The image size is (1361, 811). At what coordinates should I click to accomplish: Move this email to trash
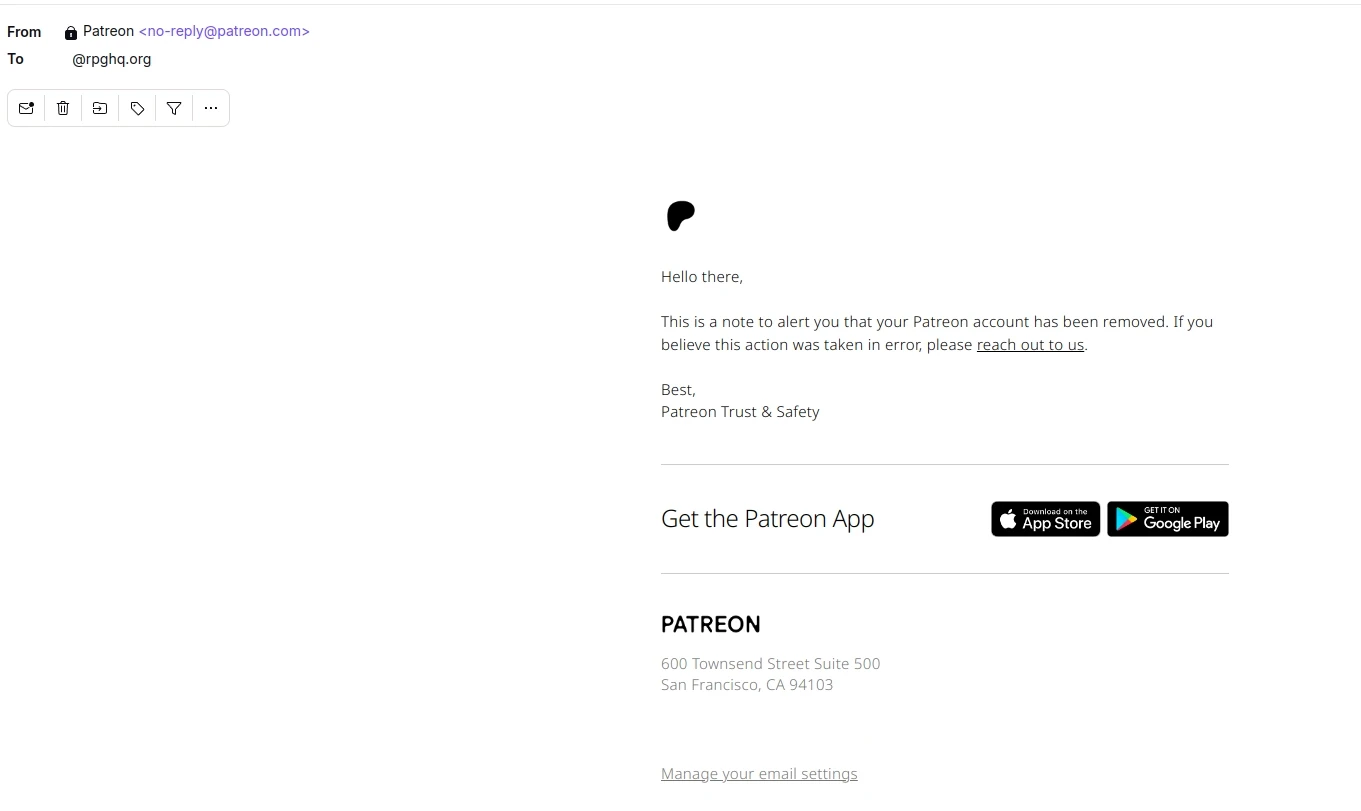point(63,108)
